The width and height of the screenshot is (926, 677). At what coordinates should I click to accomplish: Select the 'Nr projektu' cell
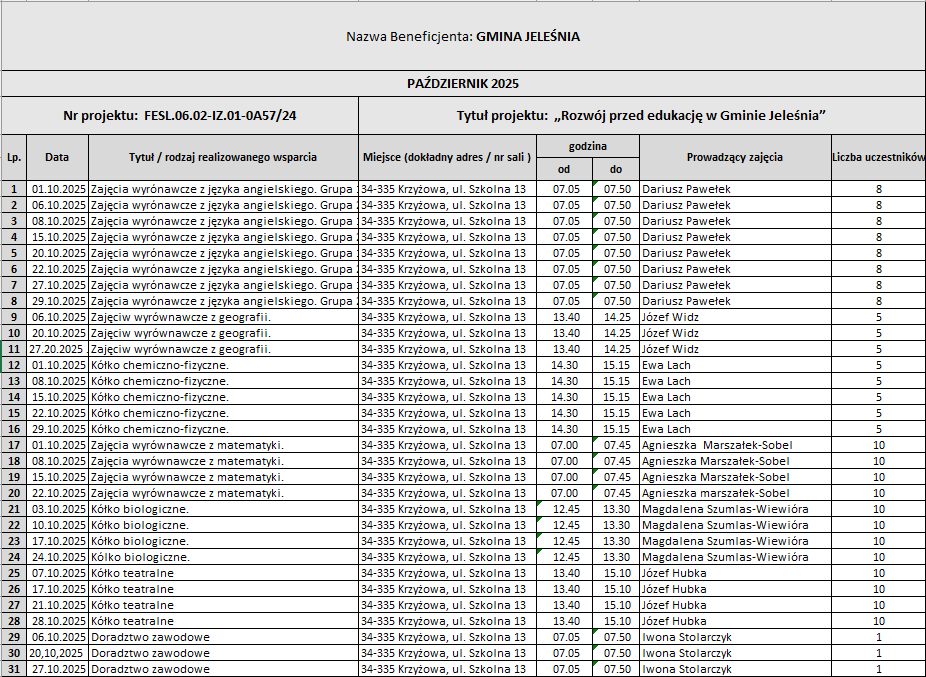click(x=180, y=116)
